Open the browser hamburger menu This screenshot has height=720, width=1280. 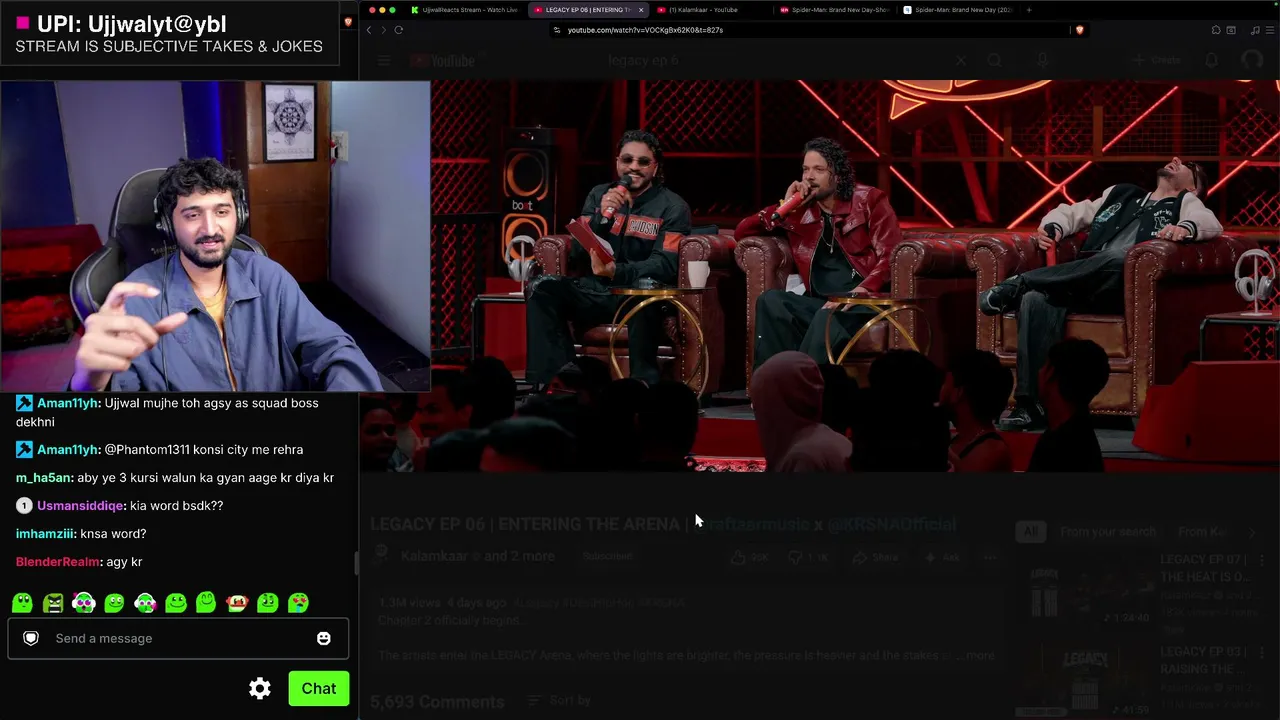(1269, 30)
